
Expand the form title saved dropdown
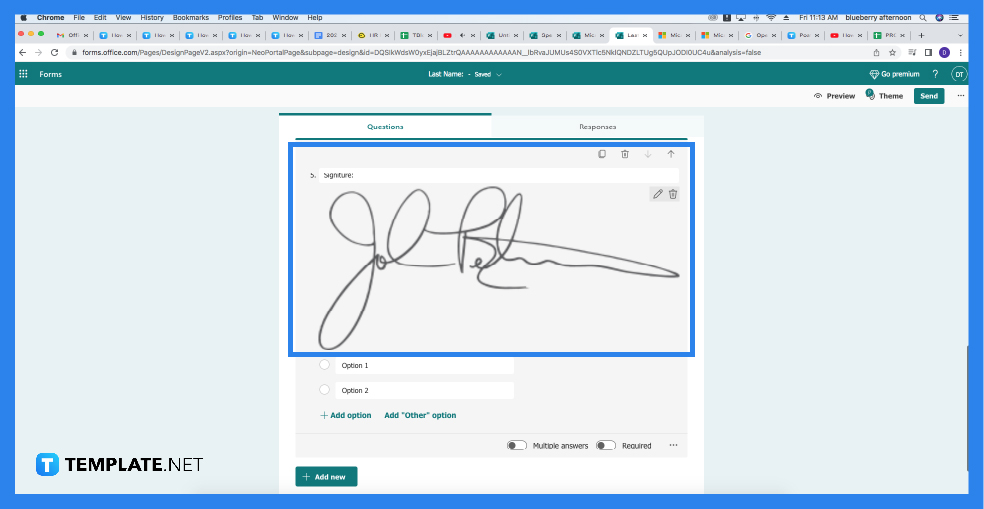(x=499, y=74)
